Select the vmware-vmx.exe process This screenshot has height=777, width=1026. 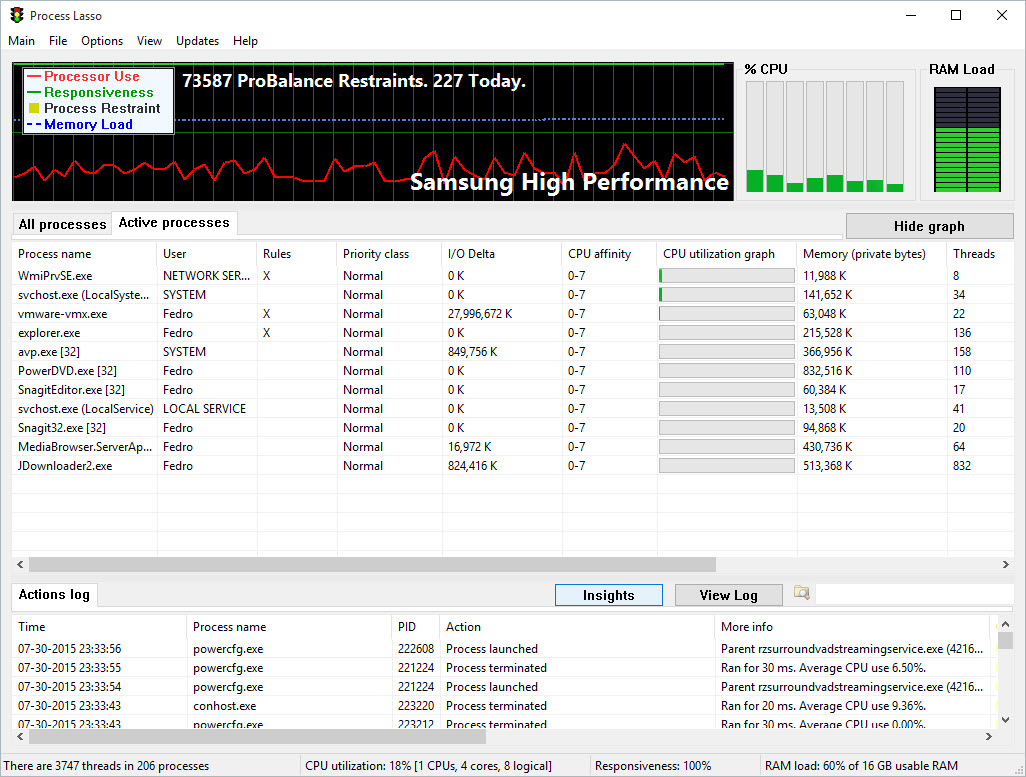512,314
